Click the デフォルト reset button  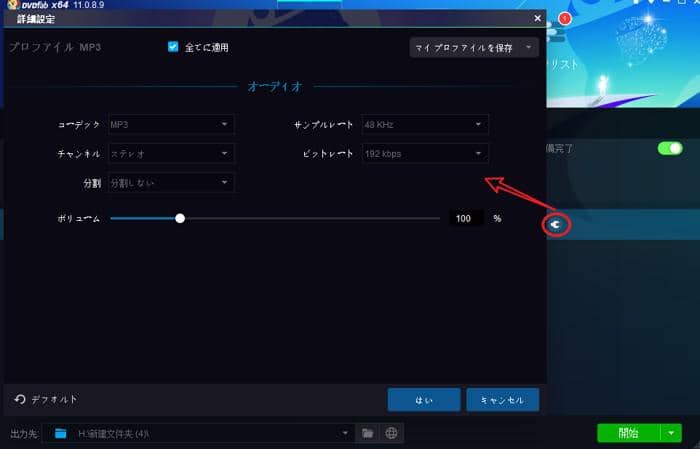coord(46,399)
